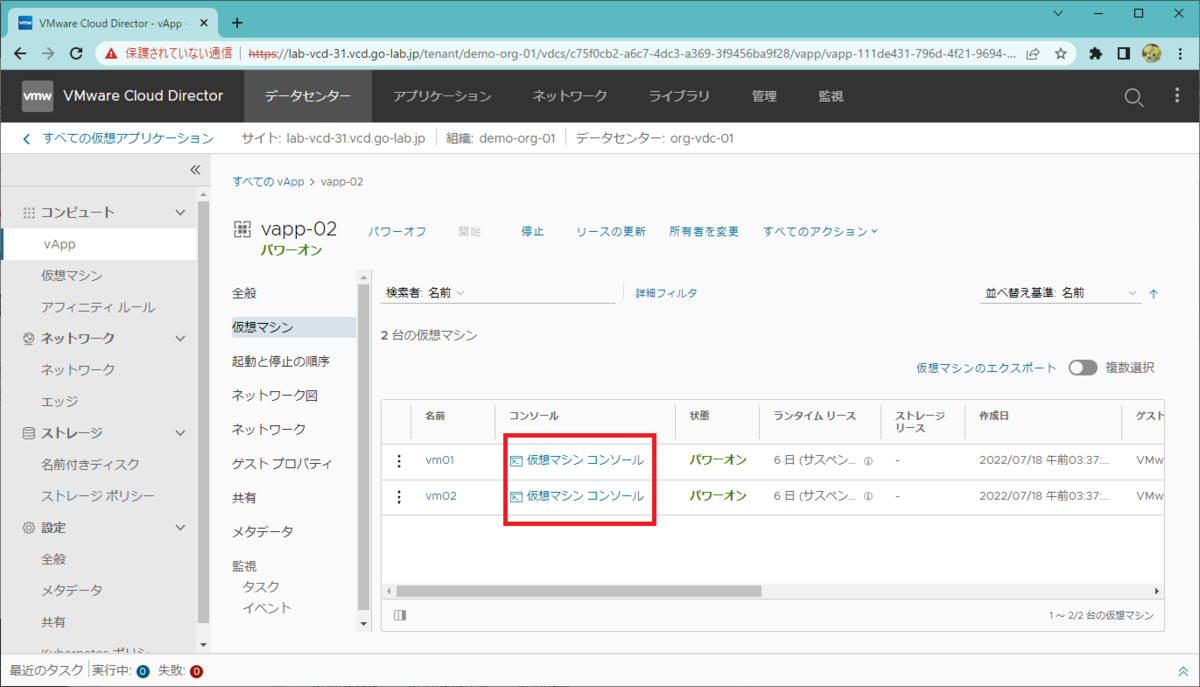
Task: Open the 並べ替え基準 名前 dropdown
Action: point(1062,293)
